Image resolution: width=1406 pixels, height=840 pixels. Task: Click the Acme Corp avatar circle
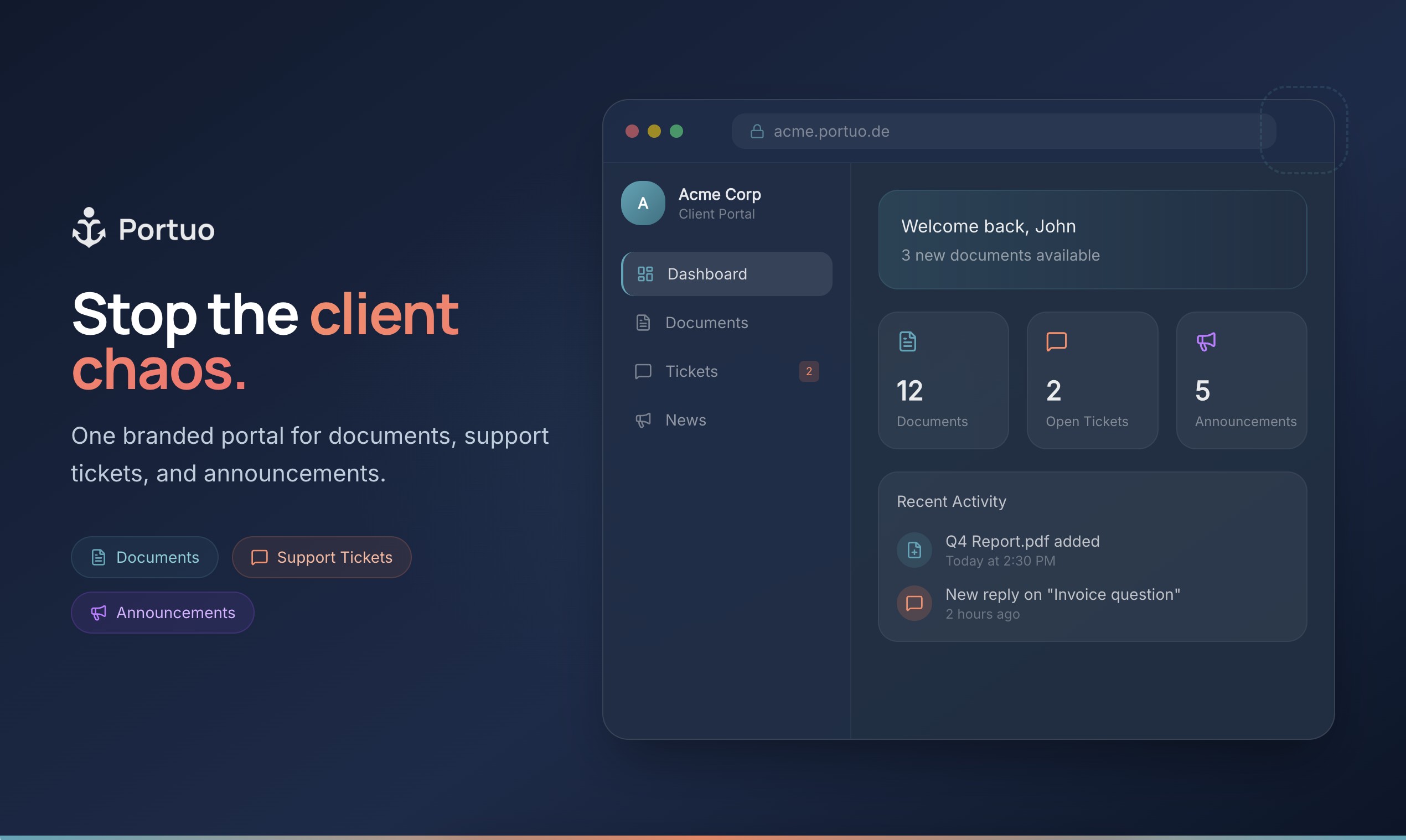pos(643,203)
